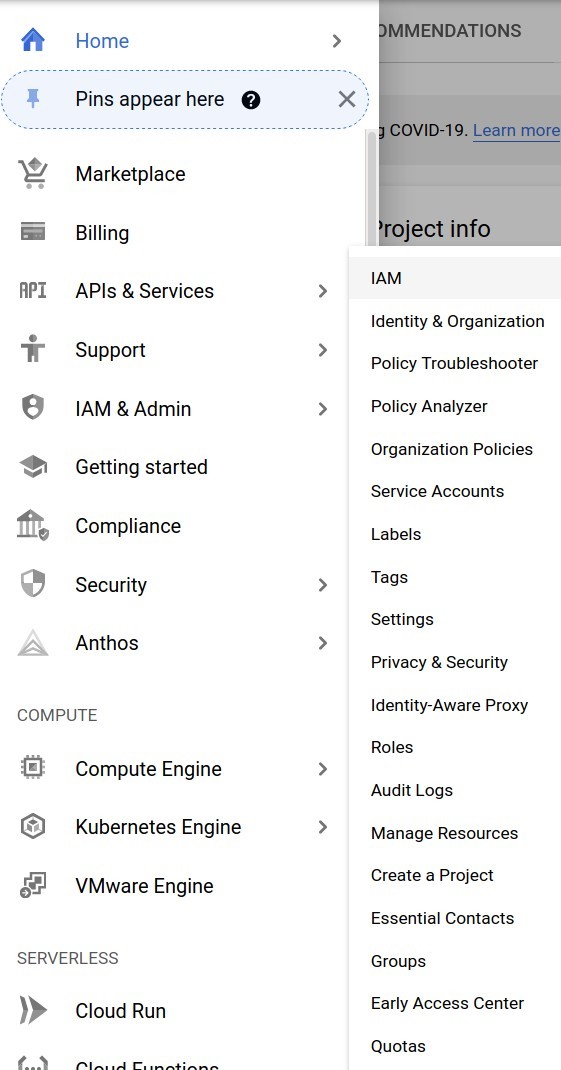Select the Anthos triangle icon
Screen dimensions: 561x1070
(33, 643)
